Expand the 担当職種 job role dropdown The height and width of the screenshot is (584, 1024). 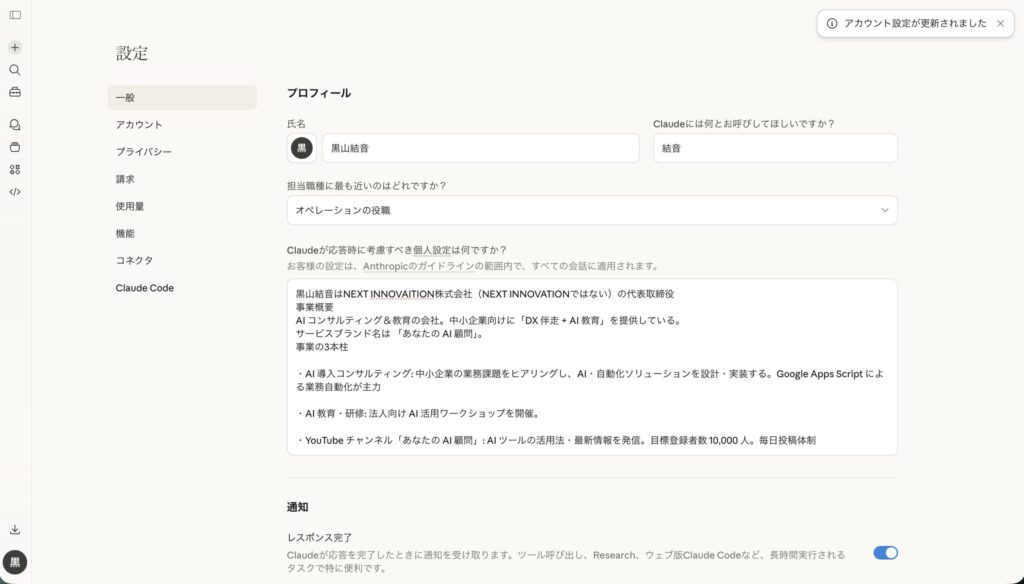592,210
